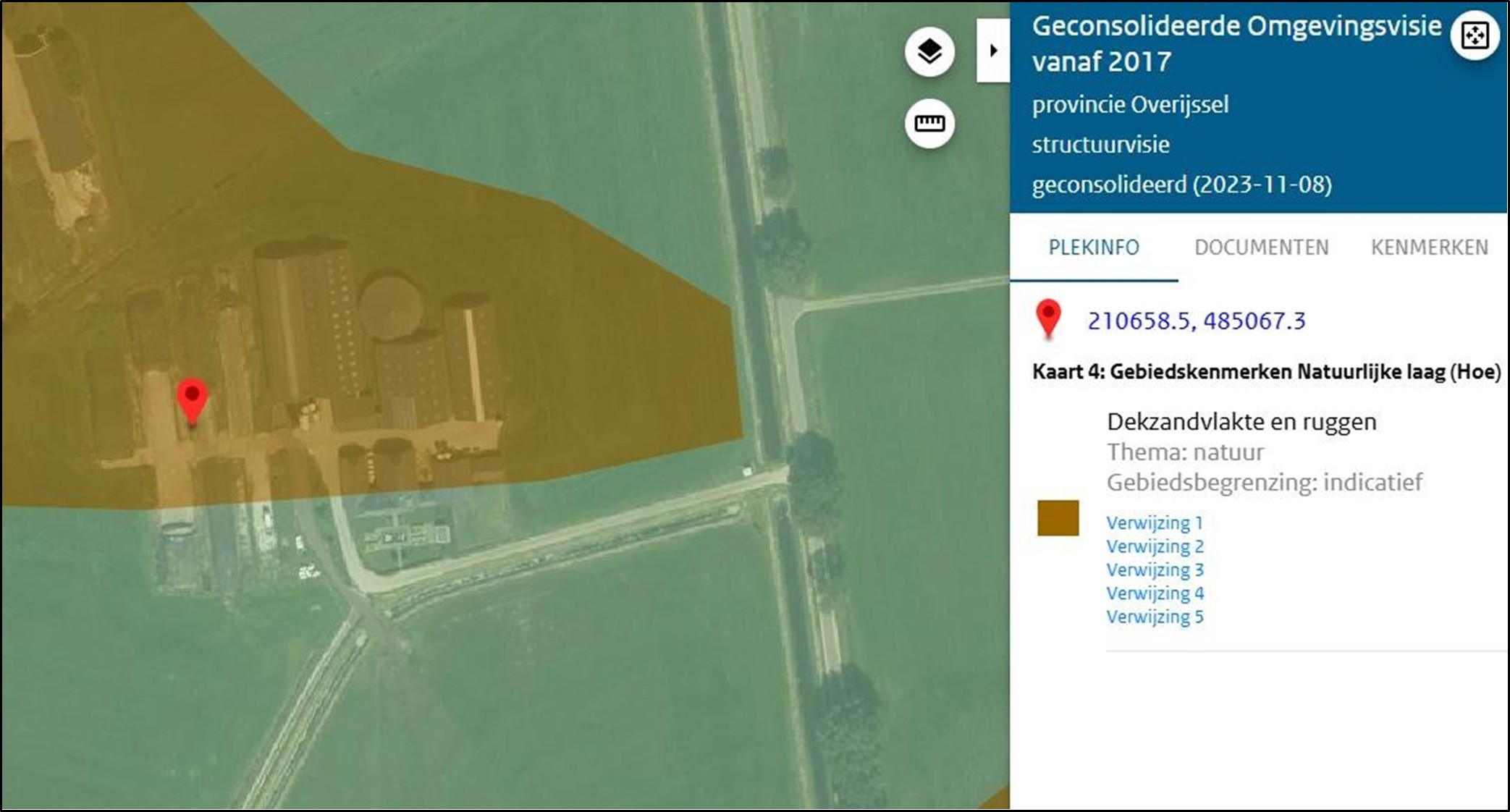The image size is (1510, 812).
Task: Follow the Verwijzing 1 link
Action: (1155, 523)
